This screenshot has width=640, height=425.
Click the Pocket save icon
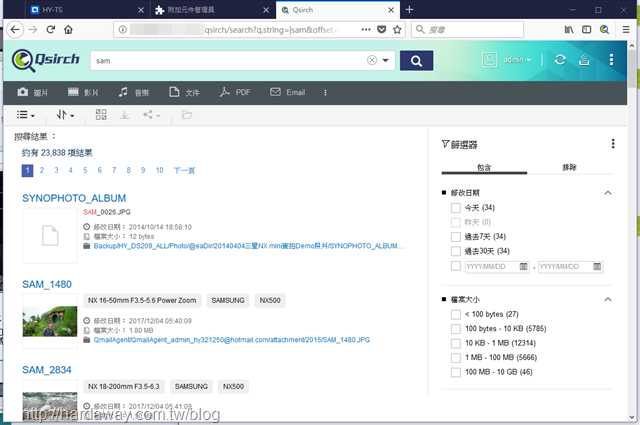click(x=382, y=29)
